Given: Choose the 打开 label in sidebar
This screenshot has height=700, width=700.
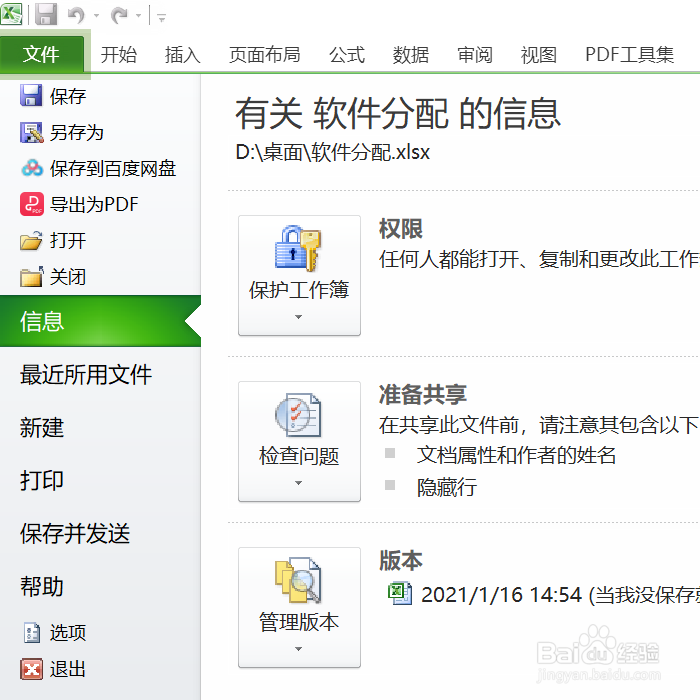Looking at the screenshot, I should point(68,241).
